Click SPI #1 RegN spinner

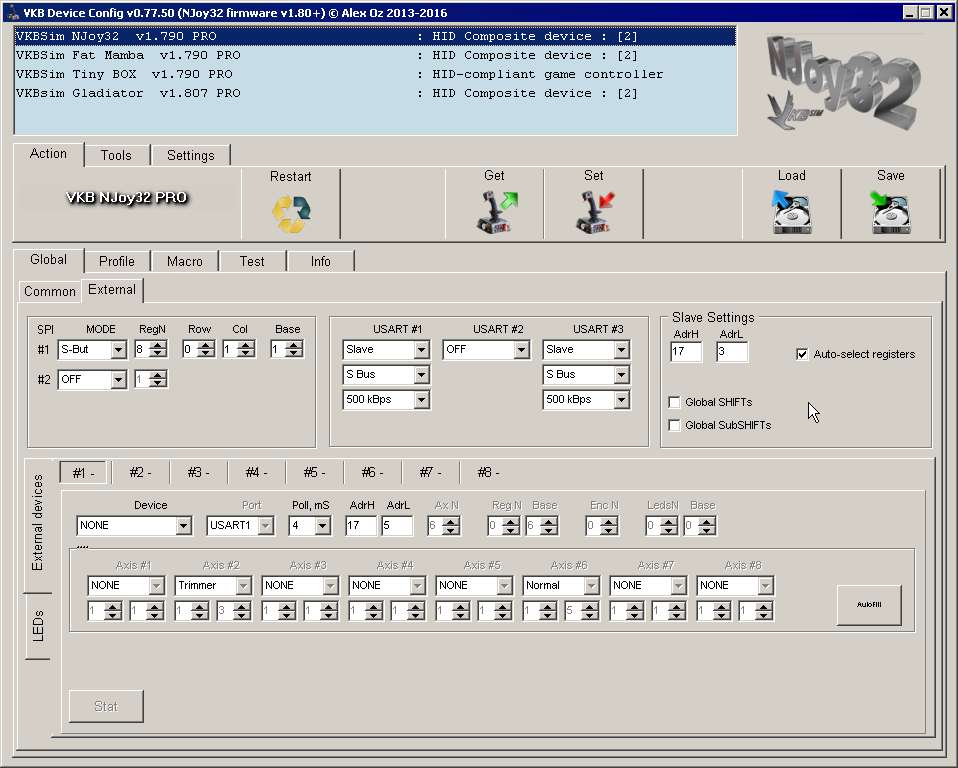(x=151, y=349)
